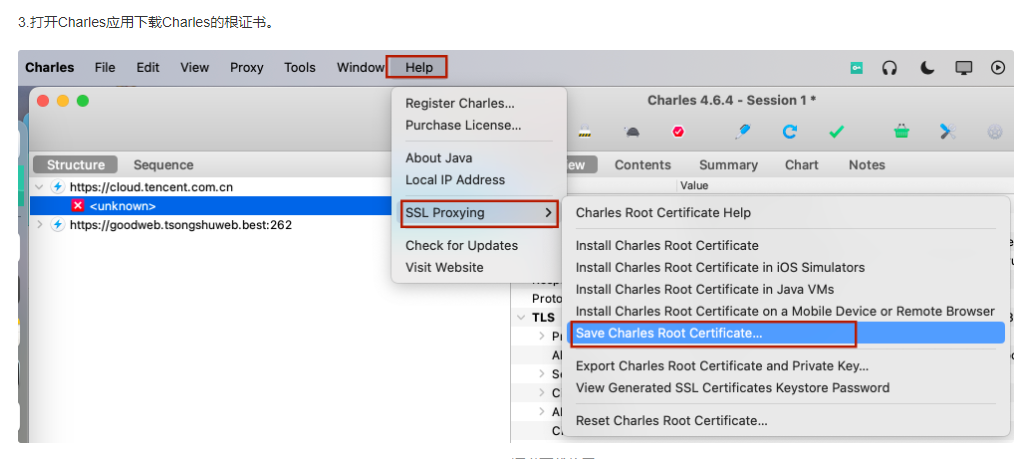Open the Tools menu
This screenshot has width=1017, height=459.
pos(300,67)
